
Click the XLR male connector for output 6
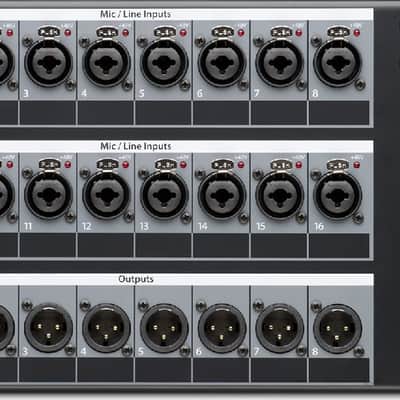click(222, 328)
